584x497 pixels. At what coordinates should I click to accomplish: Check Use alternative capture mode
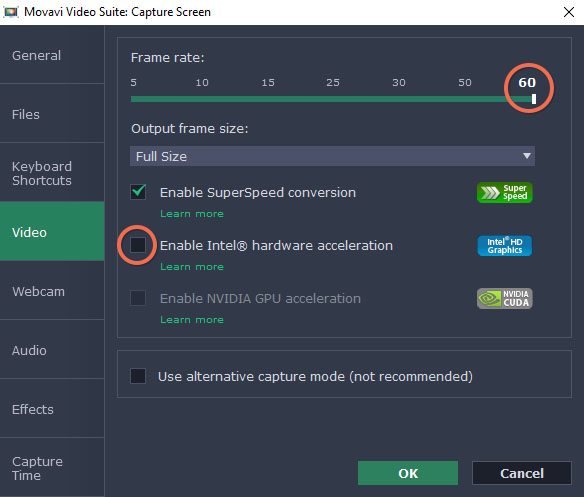point(138,376)
